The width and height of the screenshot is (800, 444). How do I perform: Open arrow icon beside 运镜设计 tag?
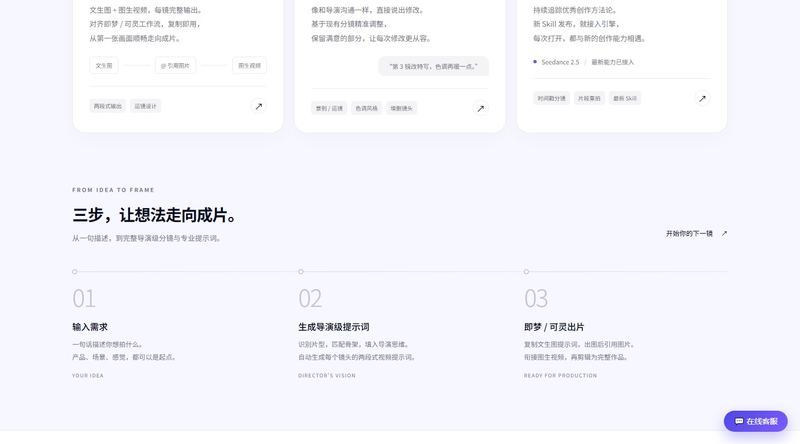[259, 106]
